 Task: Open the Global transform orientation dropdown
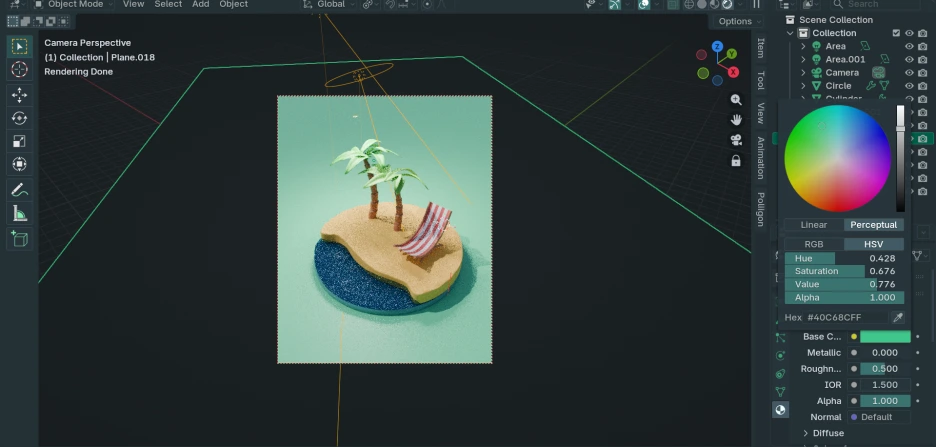tap(329, 4)
